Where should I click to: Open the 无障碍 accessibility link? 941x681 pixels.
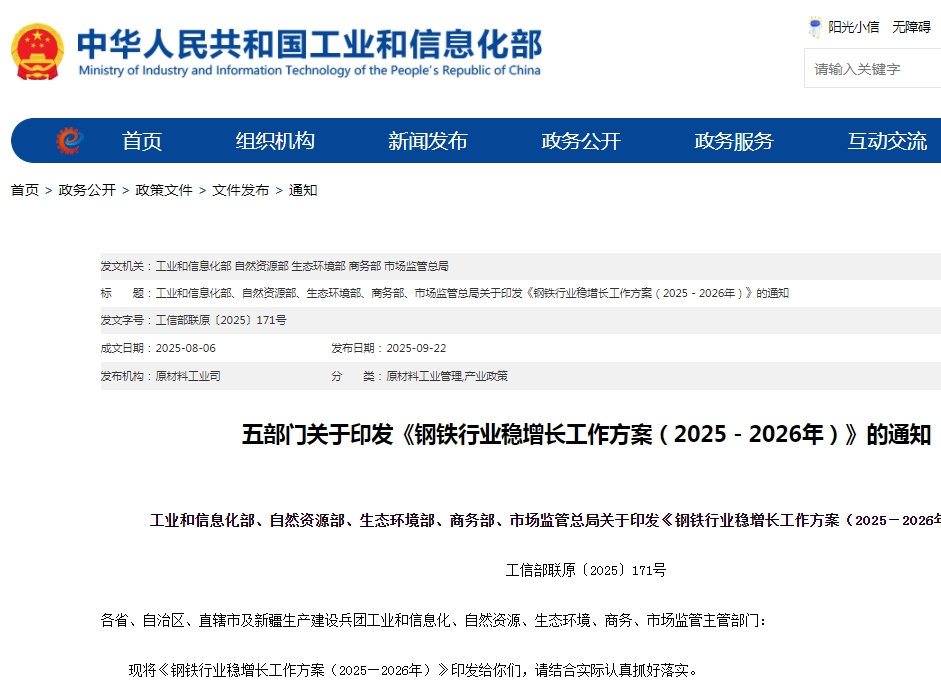click(x=911, y=28)
